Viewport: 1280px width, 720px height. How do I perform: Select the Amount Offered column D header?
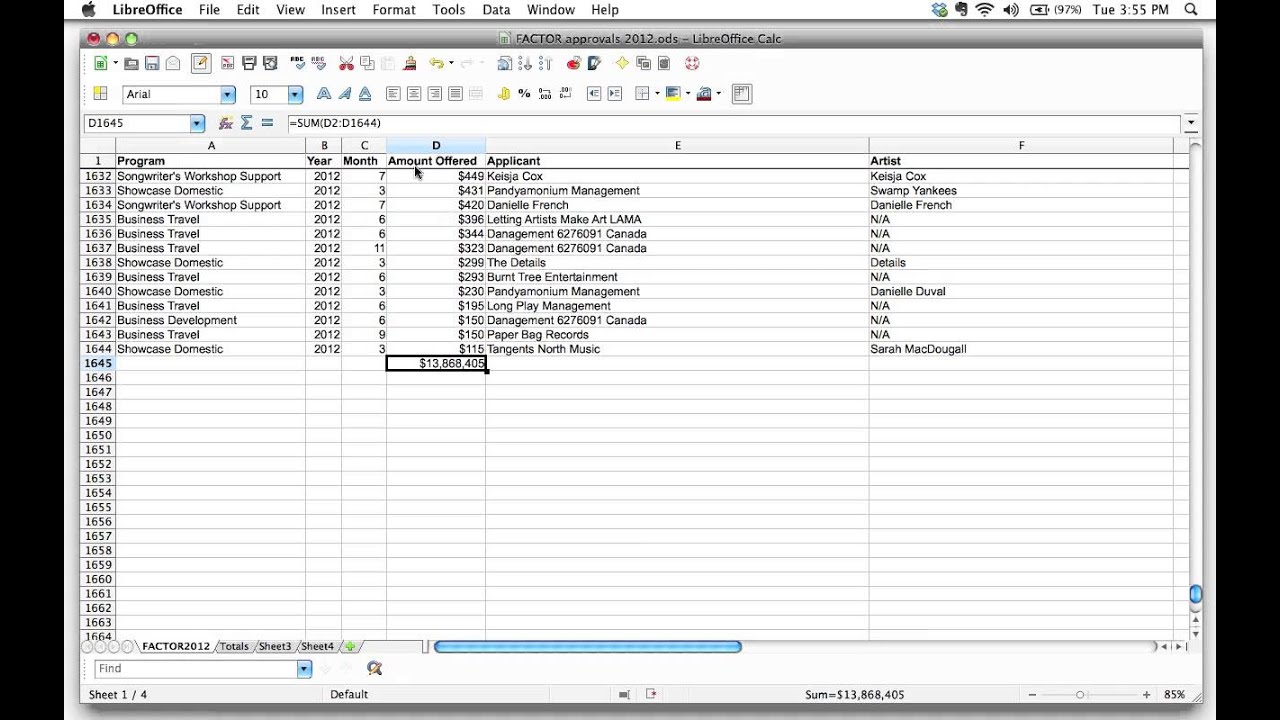tap(436, 146)
